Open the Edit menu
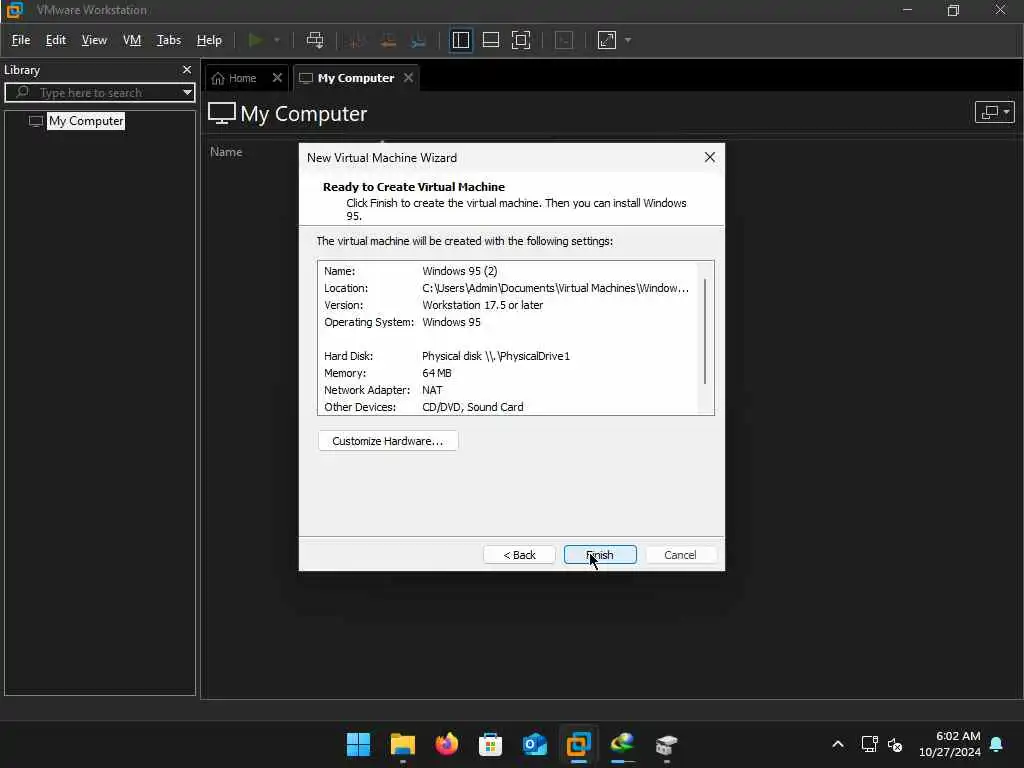The width and height of the screenshot is (1024, 768). pos(56,40)
